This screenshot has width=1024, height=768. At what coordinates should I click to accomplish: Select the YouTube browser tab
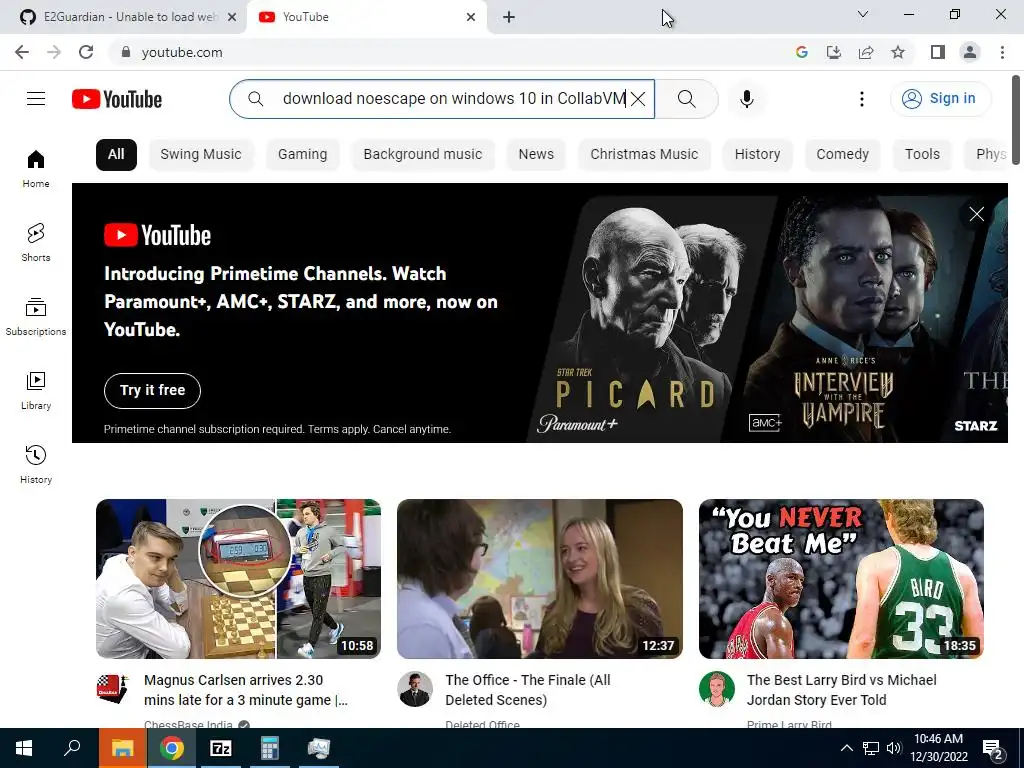(x=366, y=17)
